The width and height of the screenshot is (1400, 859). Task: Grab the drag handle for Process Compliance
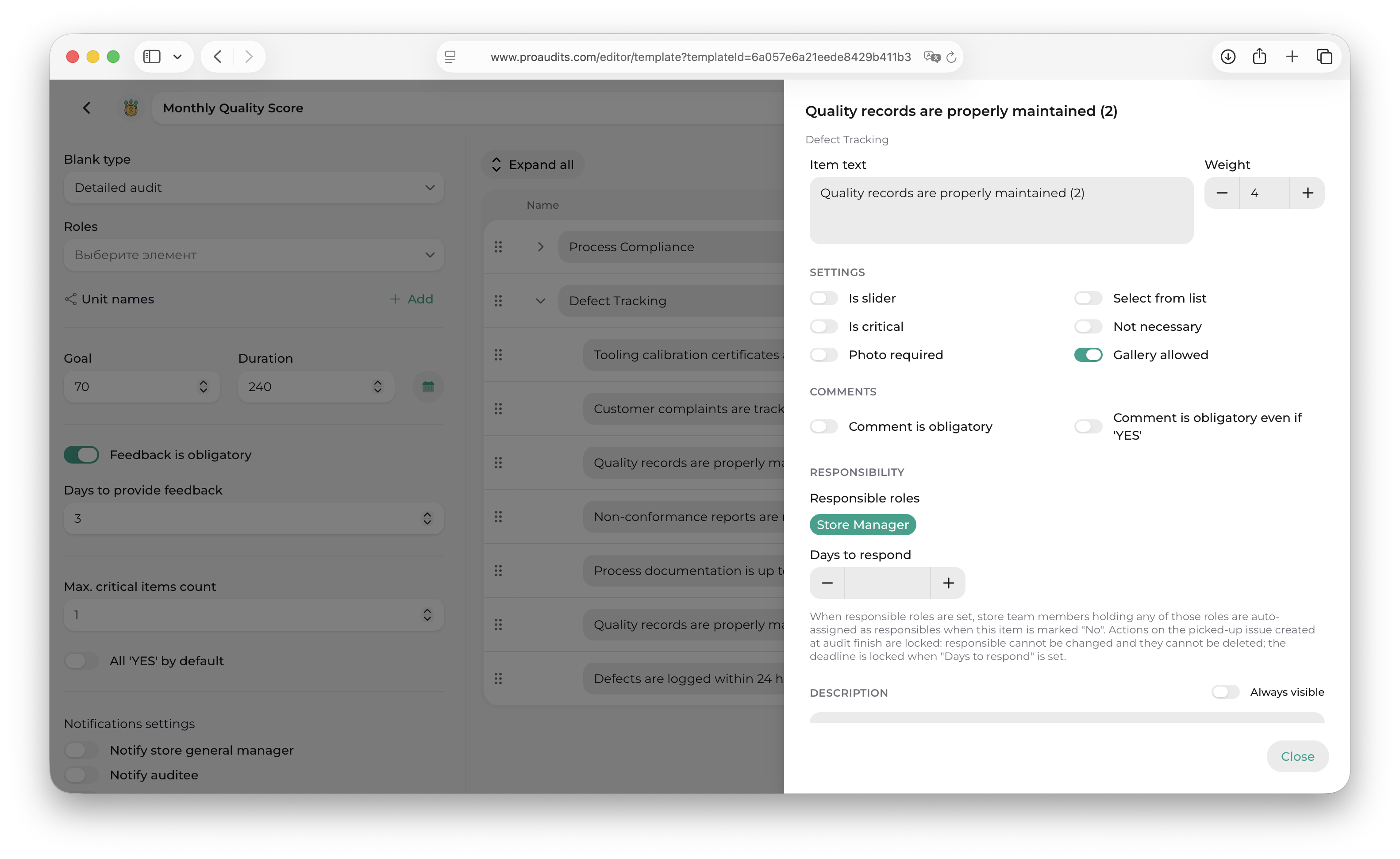498,246
